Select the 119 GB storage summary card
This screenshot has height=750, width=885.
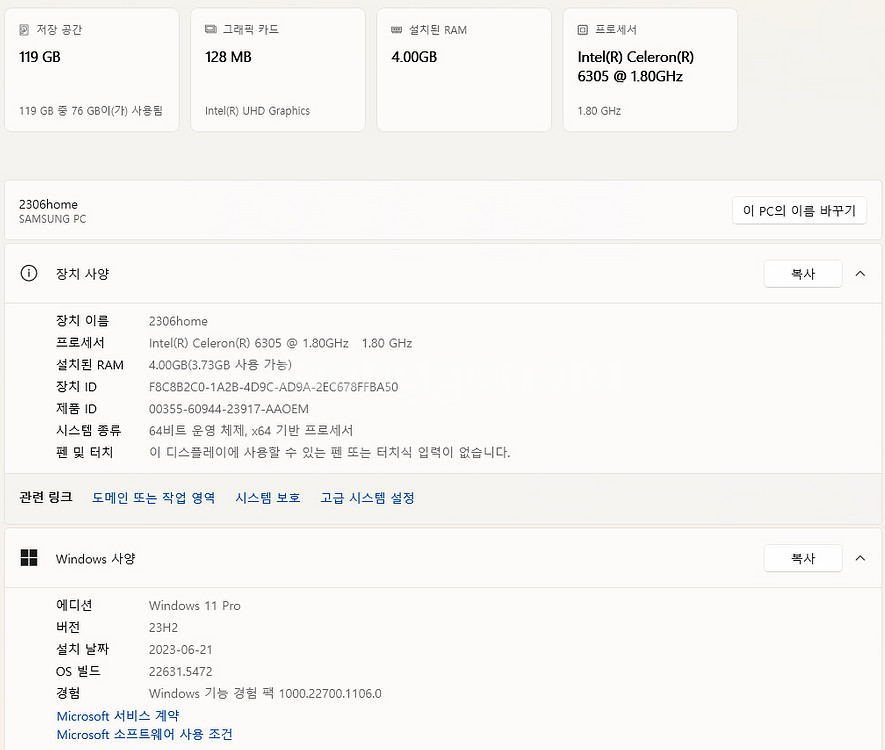tap(91, 70)
